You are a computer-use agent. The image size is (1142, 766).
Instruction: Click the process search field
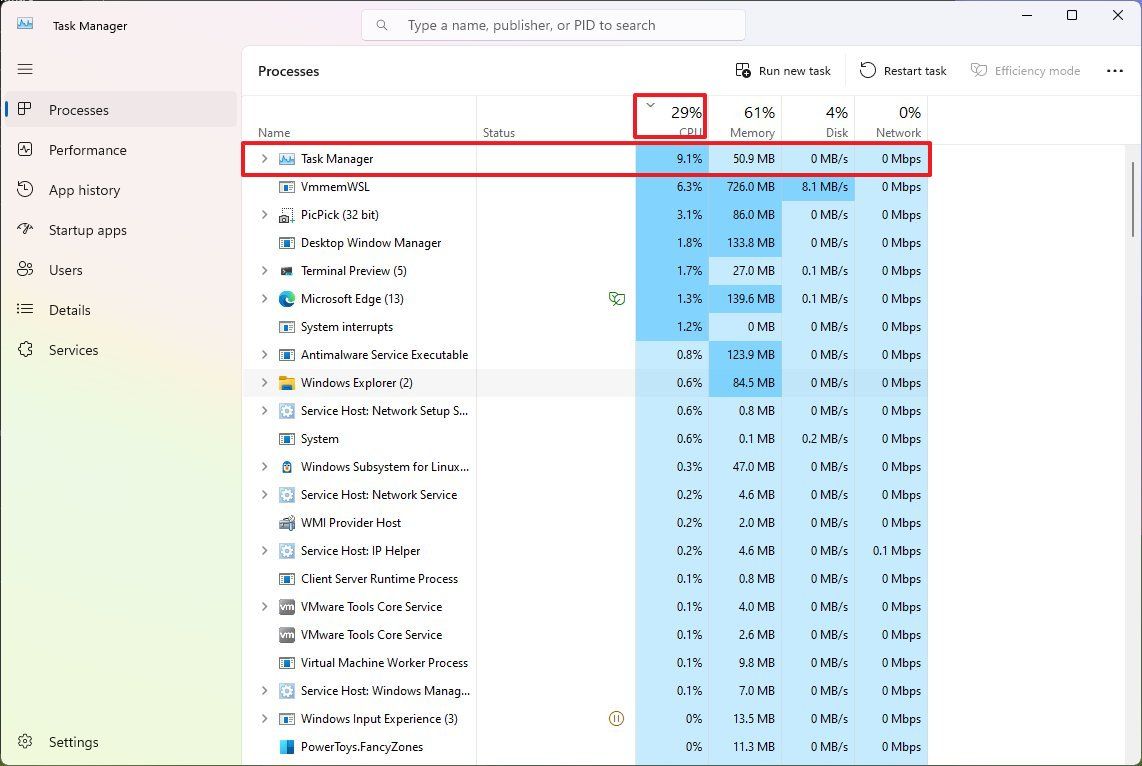(552, 24)
